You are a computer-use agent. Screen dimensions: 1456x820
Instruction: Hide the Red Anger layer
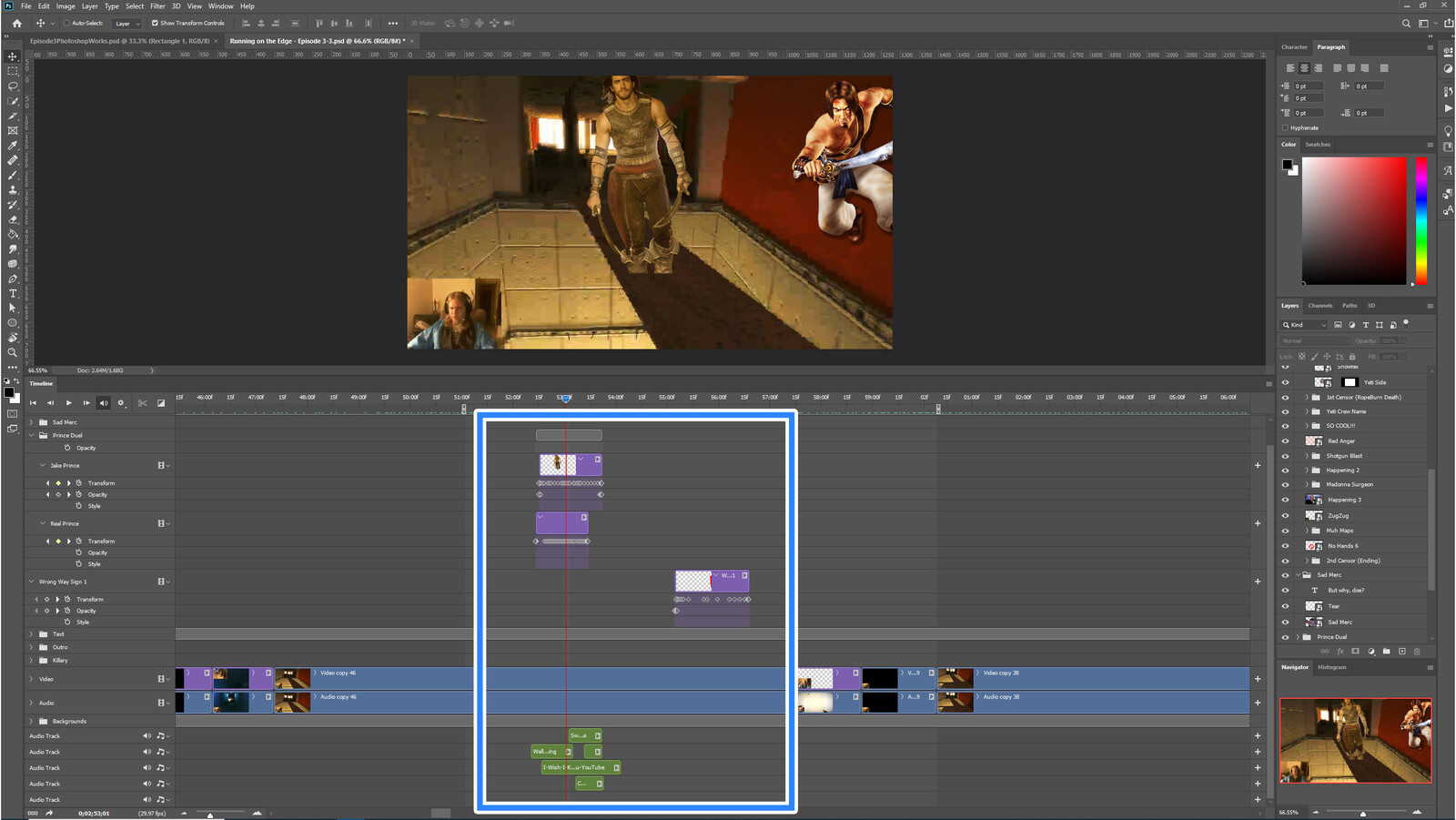click(1286, 440)
